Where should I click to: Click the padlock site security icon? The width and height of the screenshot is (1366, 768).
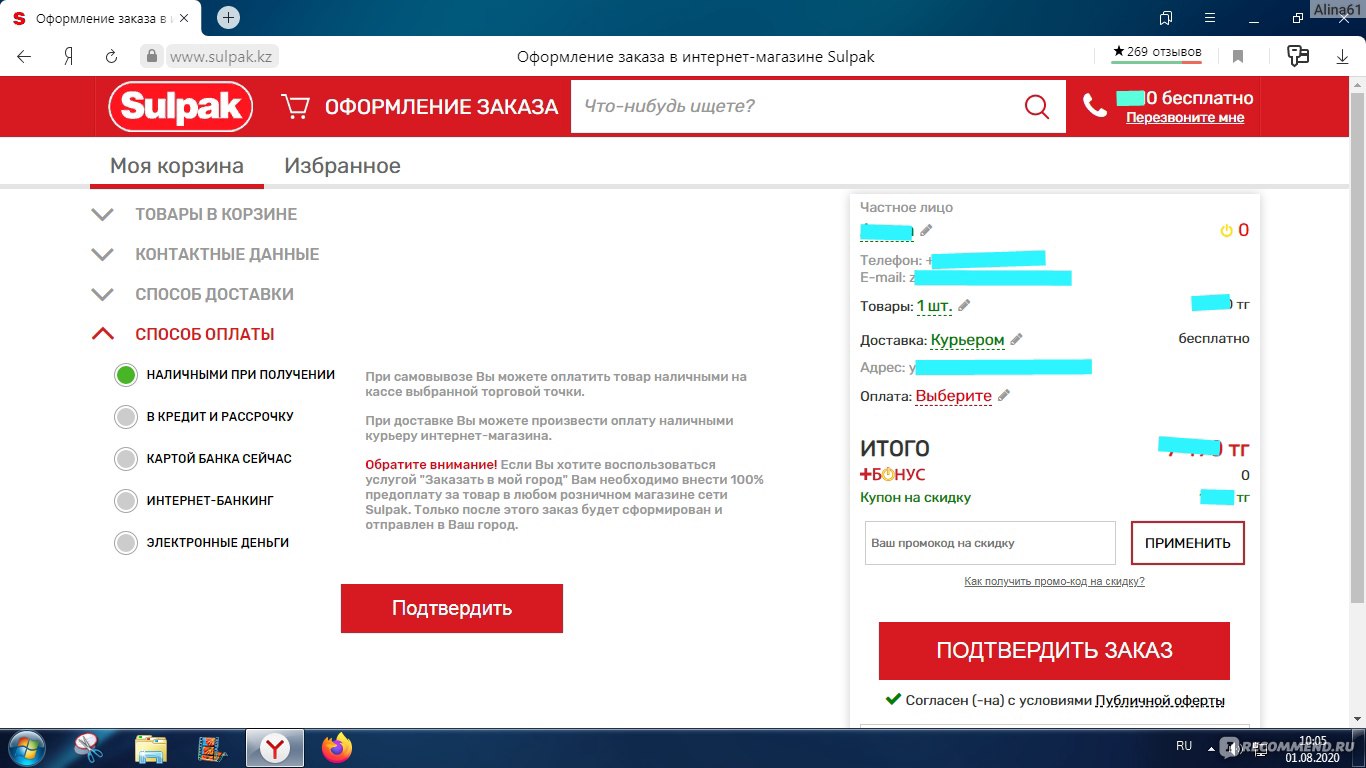(151, 57)
